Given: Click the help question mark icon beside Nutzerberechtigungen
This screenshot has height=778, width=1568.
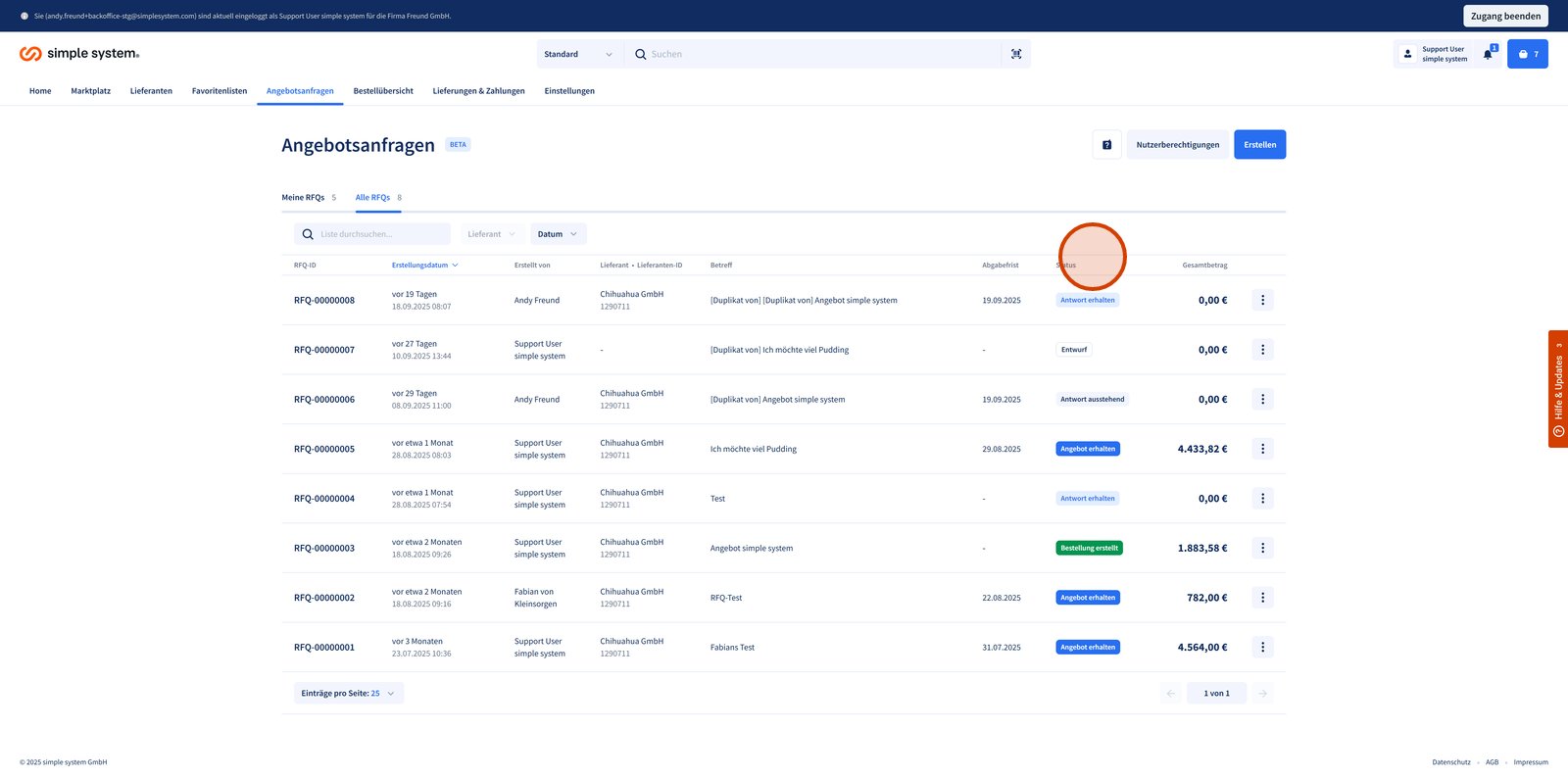Looking at the screenshot, I should (1106, 145).
